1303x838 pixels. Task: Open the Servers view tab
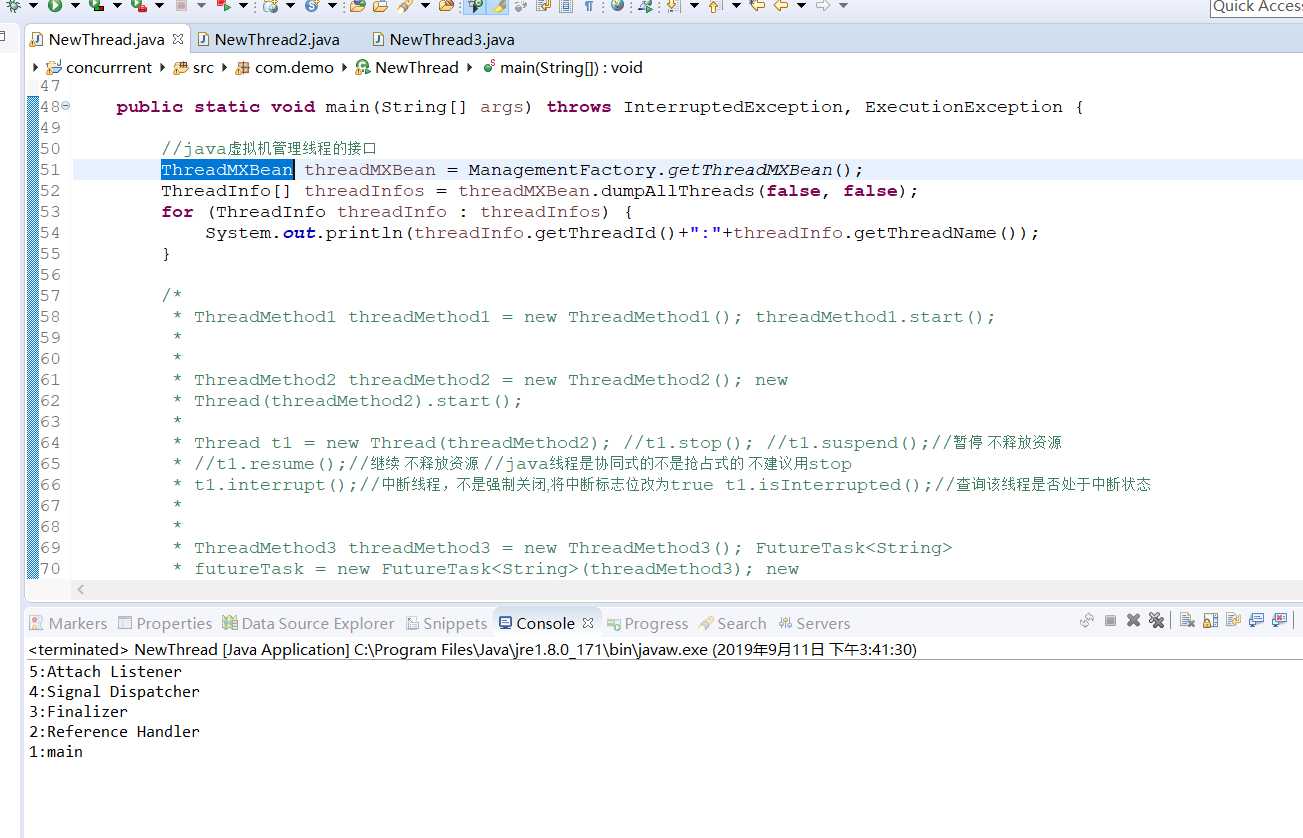pyautogui.click(x=814, y=623)
